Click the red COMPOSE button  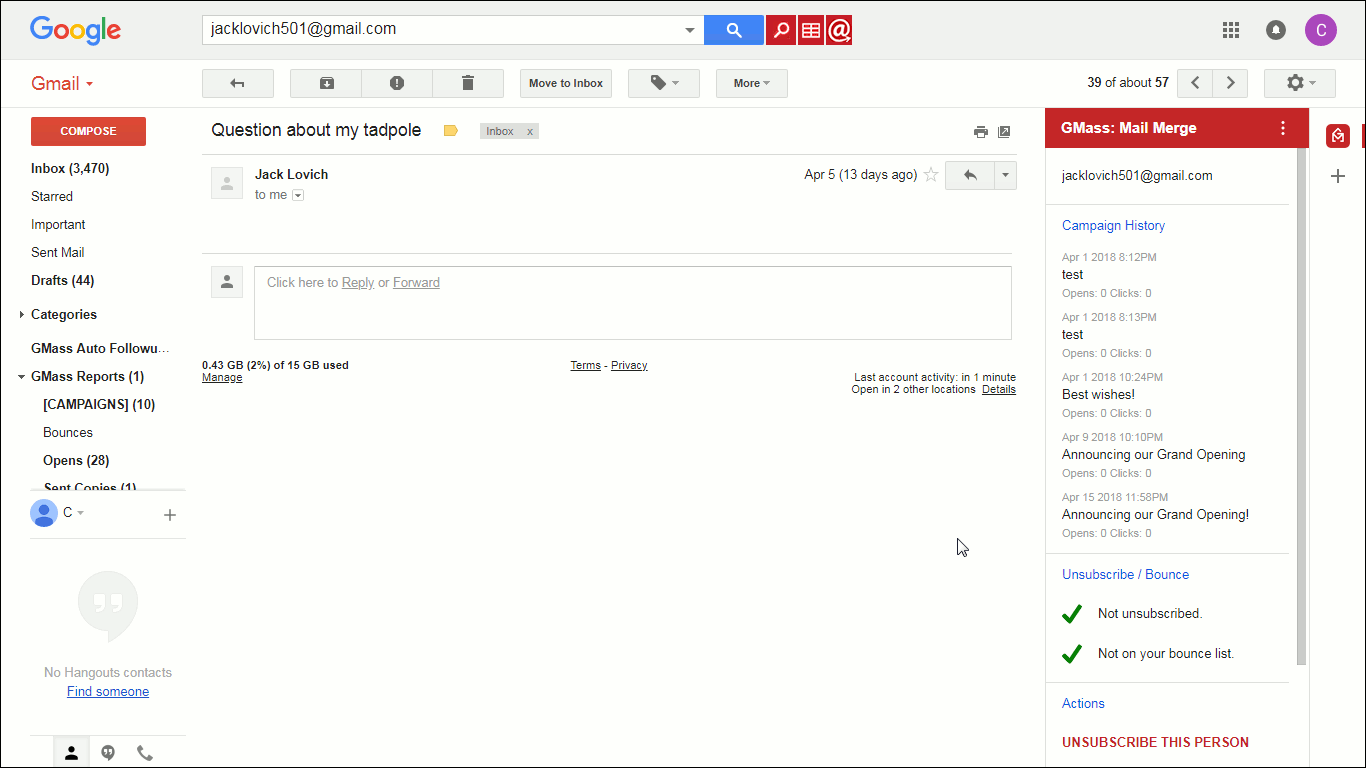tap(88, 131)
